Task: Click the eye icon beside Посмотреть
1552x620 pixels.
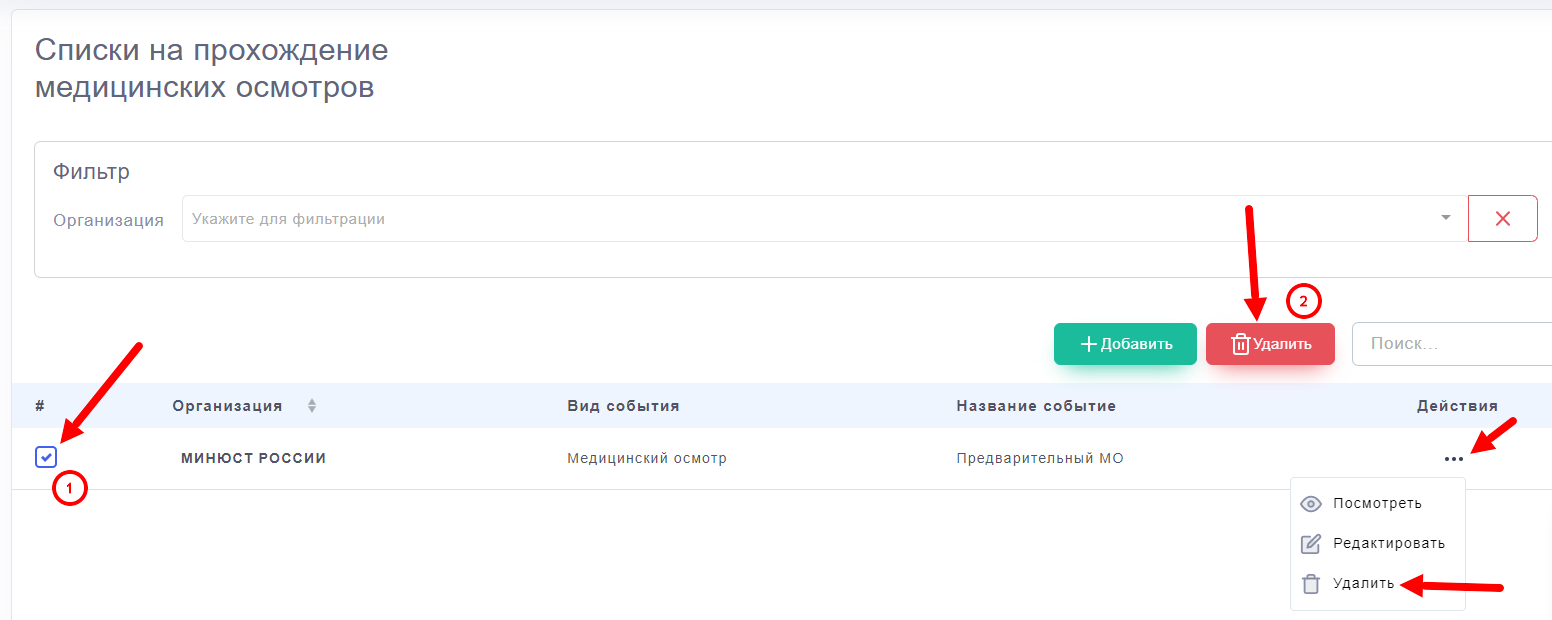Action: click(x=1311, y=504)
